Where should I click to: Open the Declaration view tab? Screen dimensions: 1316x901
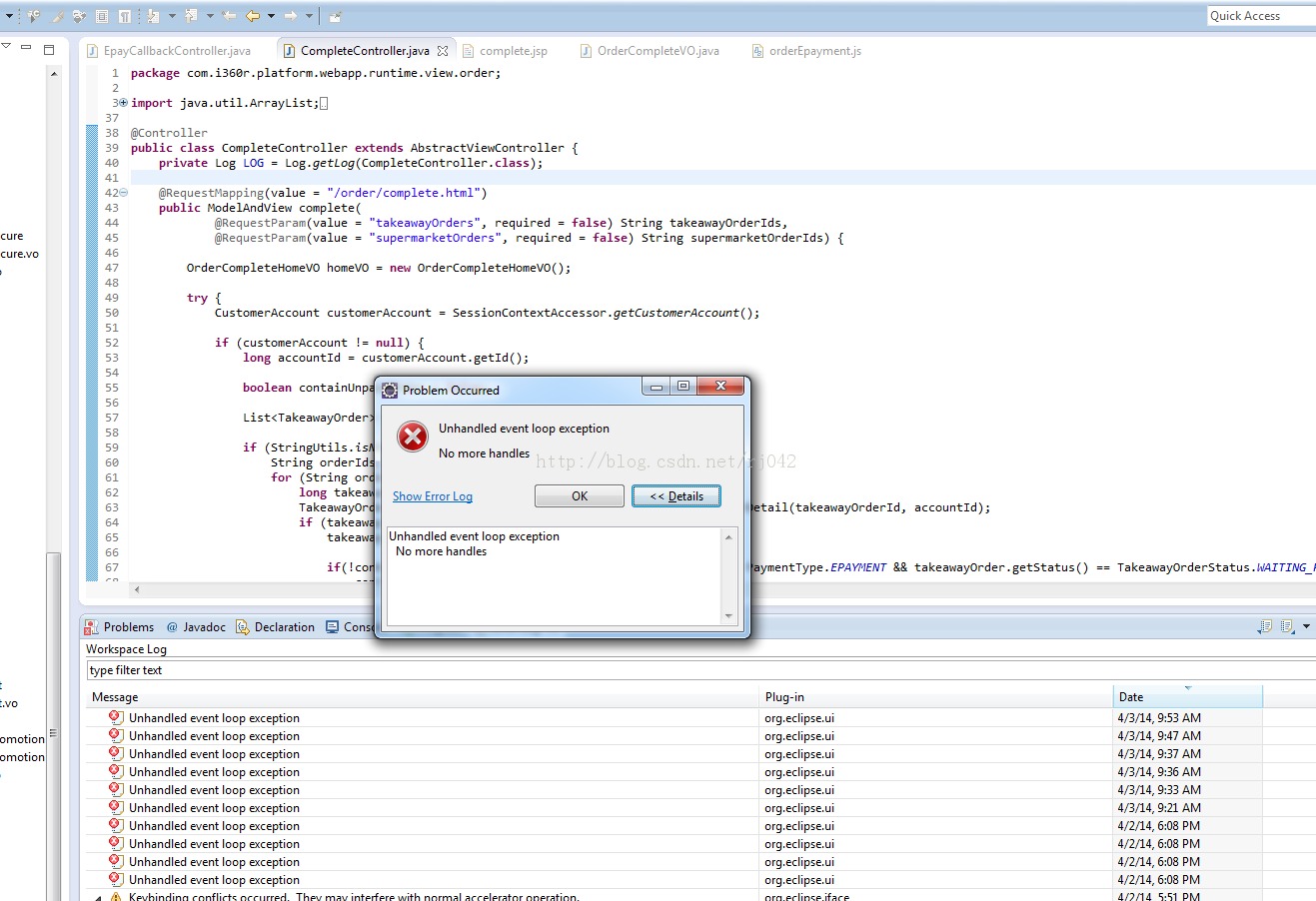pyautogui.click(x=275, y=627)
